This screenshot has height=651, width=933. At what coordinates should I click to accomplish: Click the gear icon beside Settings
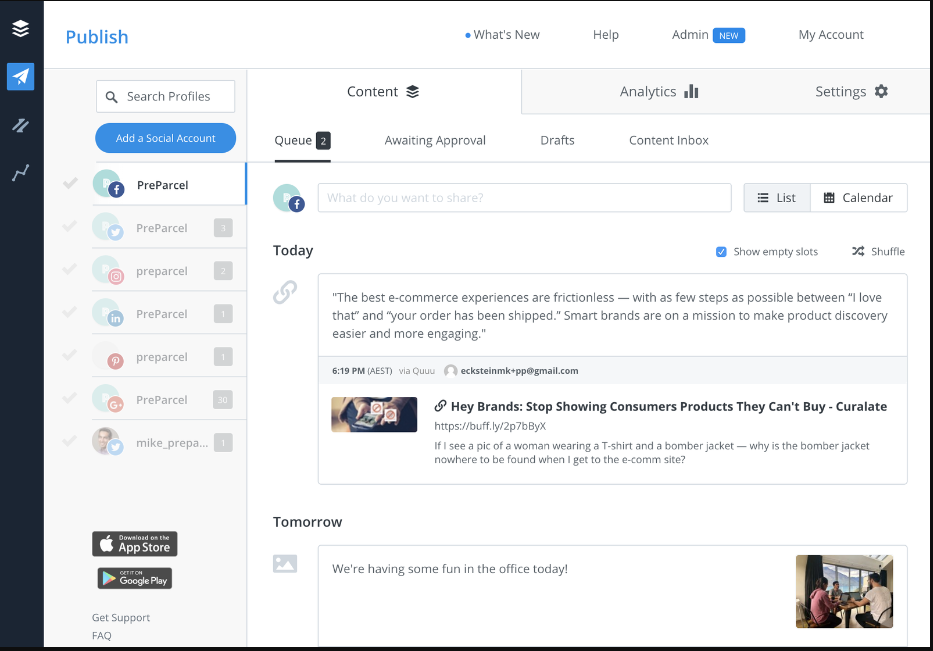click(881, 91)
